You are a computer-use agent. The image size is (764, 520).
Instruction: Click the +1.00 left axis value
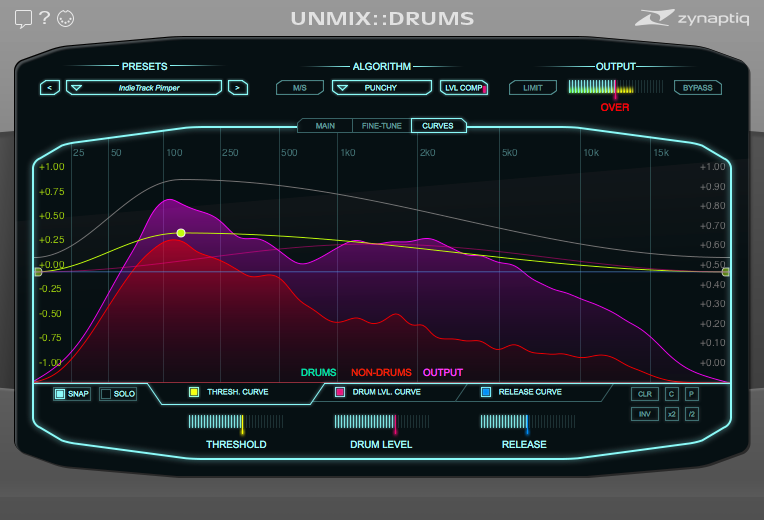point(52,167)
